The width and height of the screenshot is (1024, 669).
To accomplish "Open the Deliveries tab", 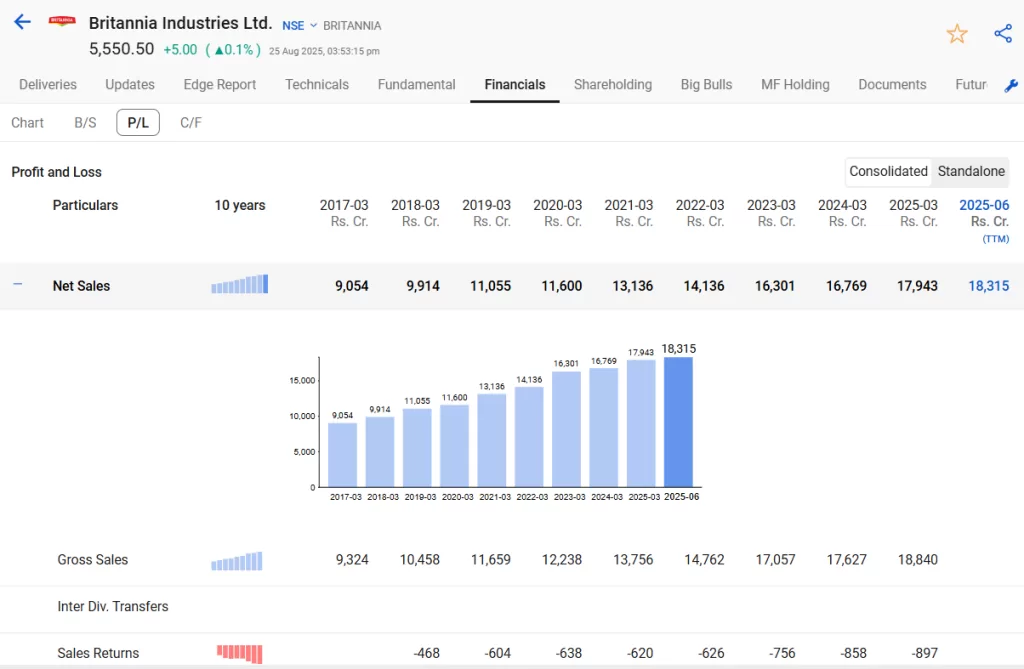I will 48,84.
